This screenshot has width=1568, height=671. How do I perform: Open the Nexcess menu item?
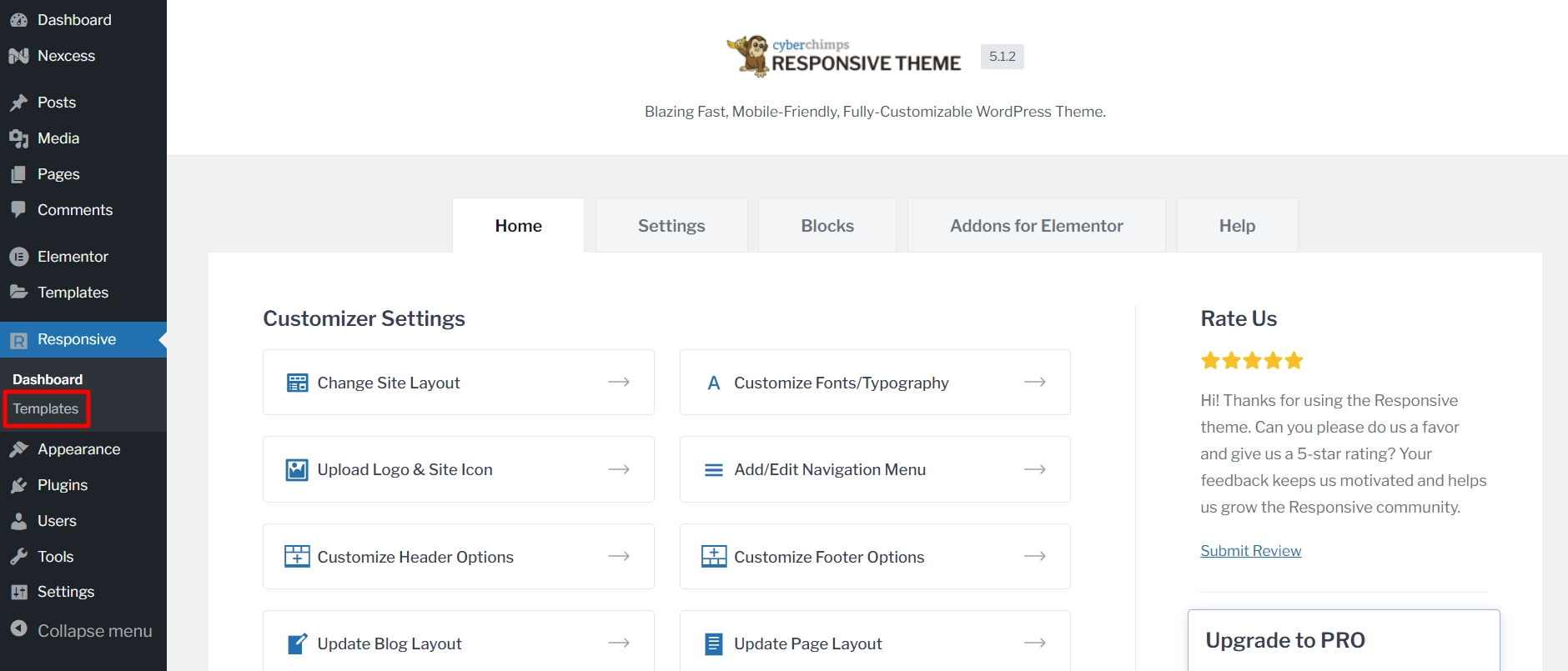point(83,56)
